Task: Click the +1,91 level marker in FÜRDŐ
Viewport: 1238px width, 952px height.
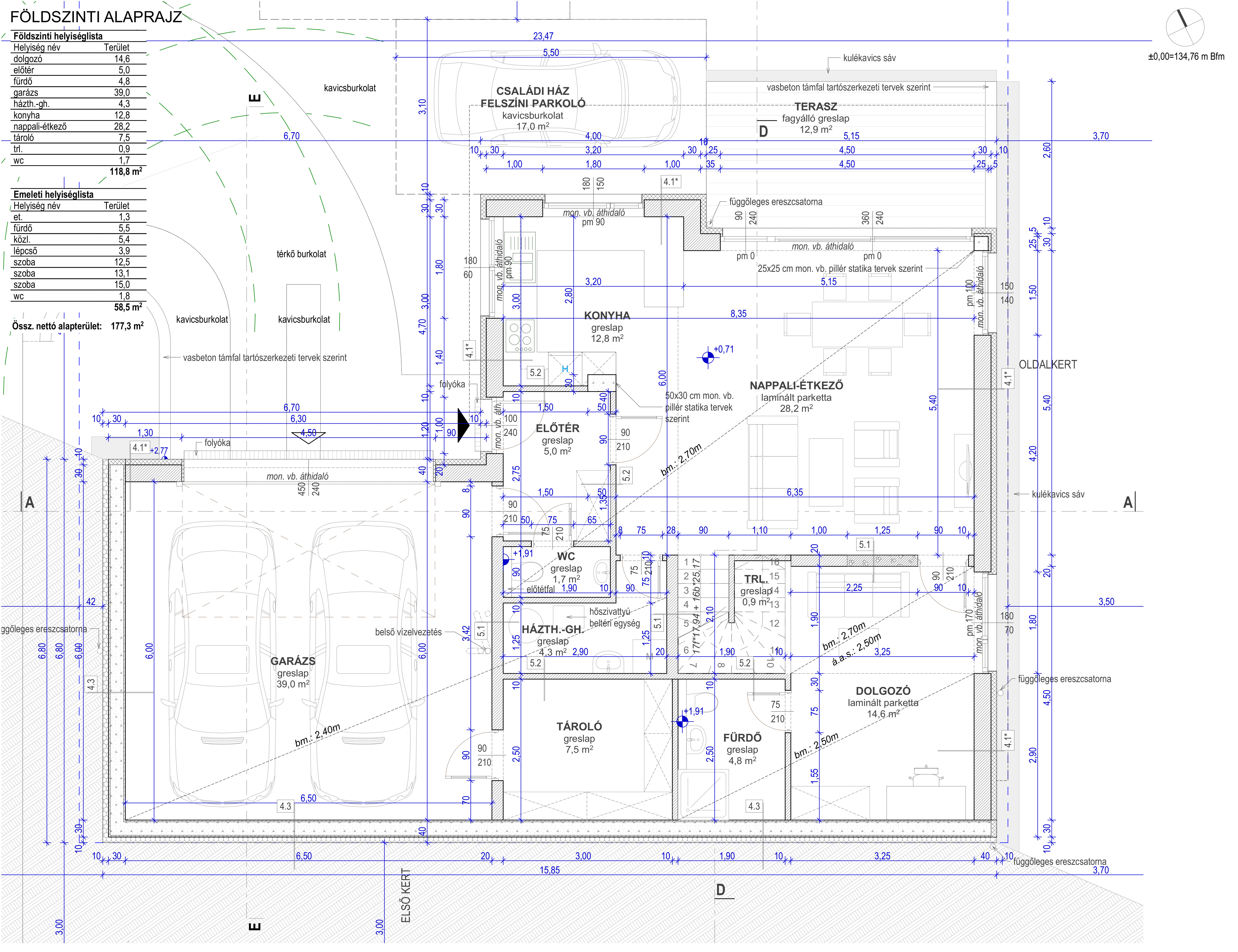Action: pos(682,721)
